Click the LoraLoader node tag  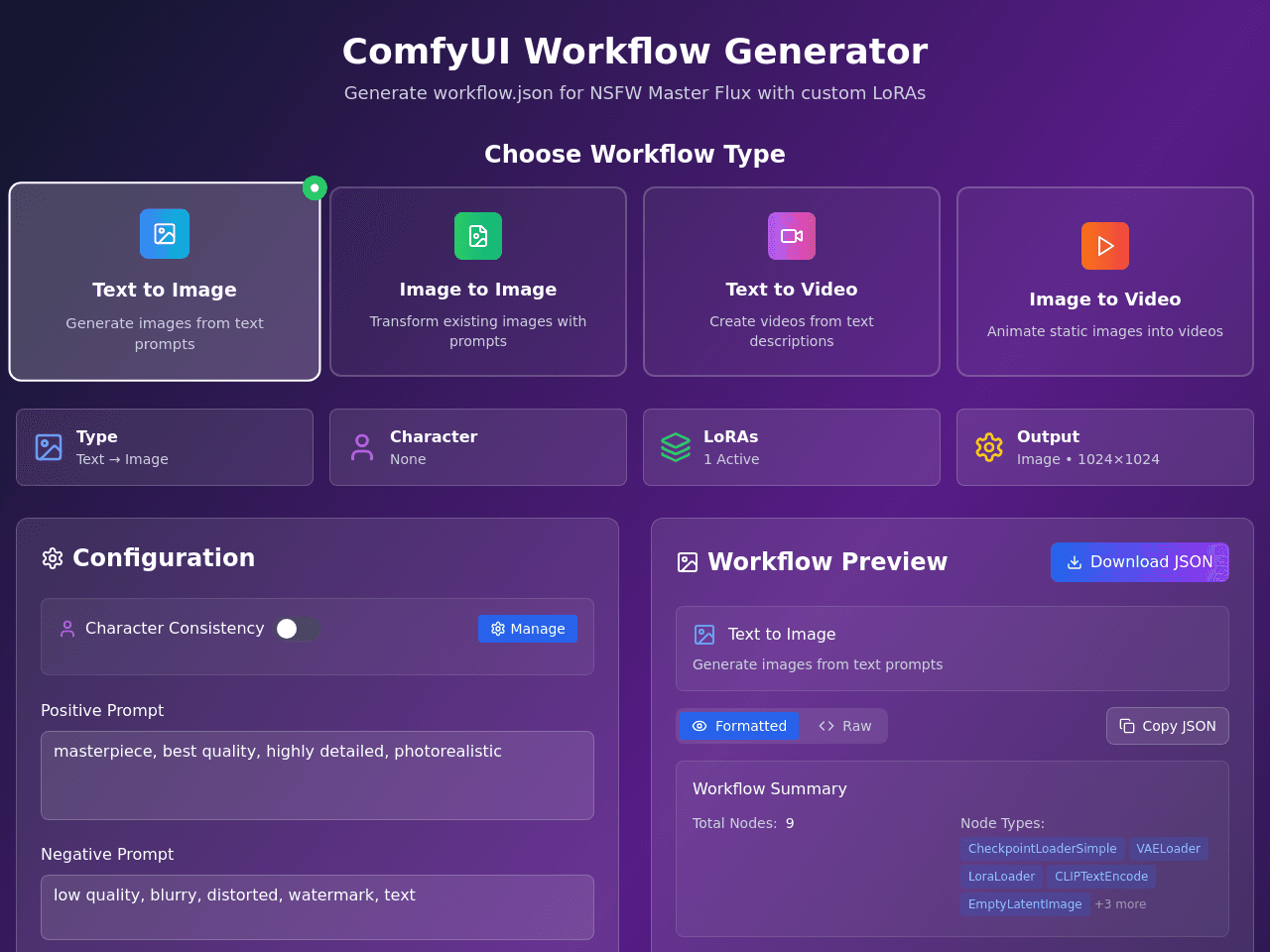tap(1001, 877)
